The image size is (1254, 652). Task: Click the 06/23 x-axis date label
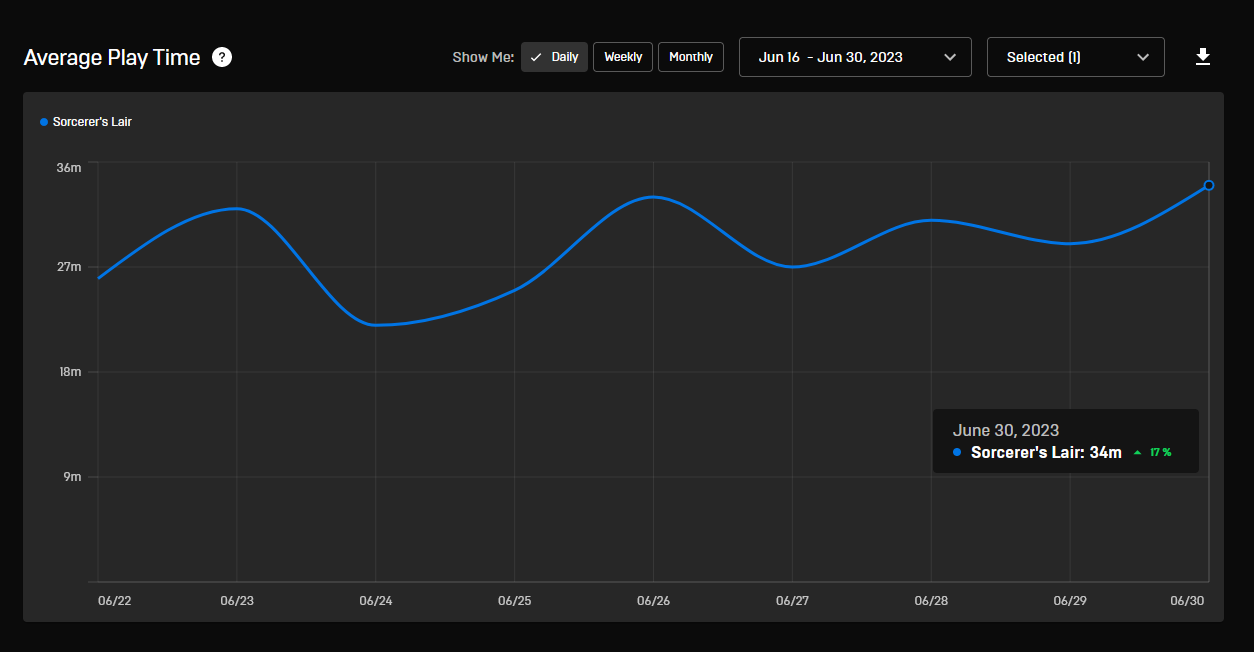(x=236, y=601)
